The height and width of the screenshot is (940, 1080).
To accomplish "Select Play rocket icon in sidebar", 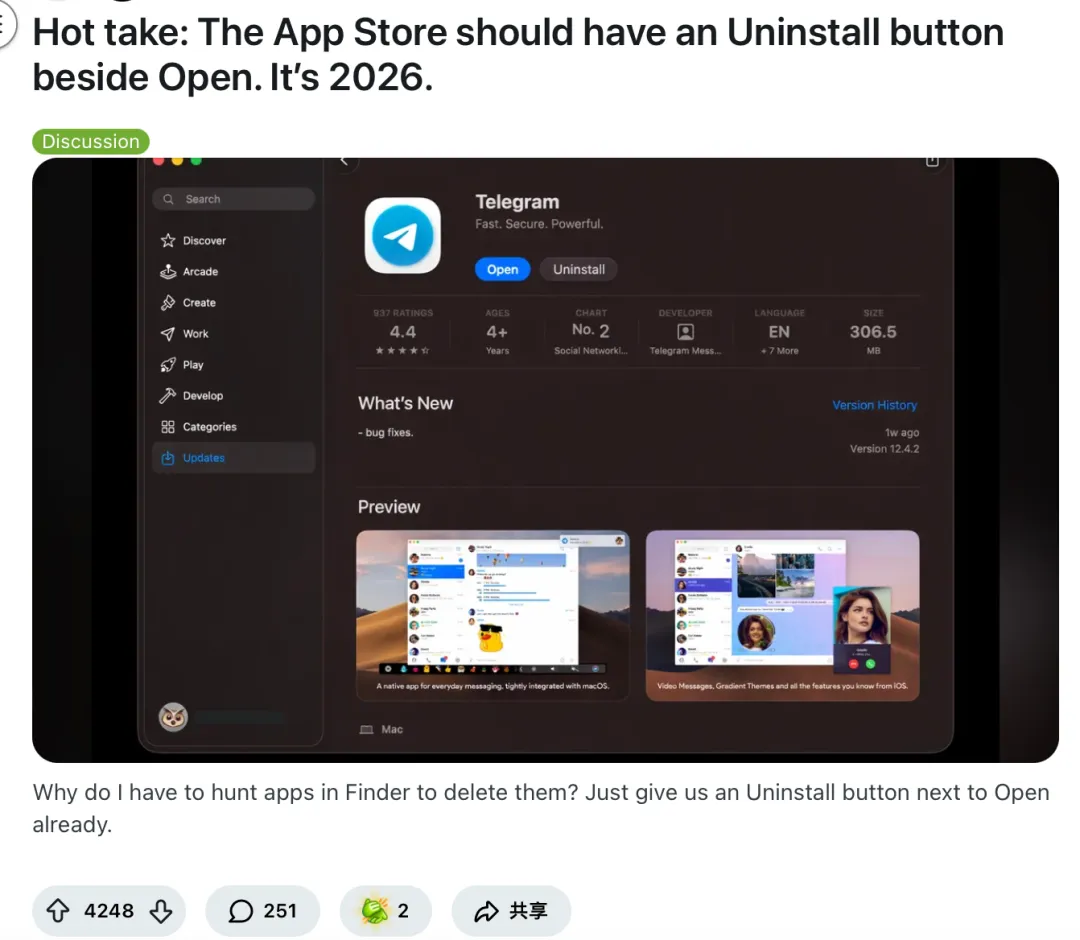I will pos(168,364).
